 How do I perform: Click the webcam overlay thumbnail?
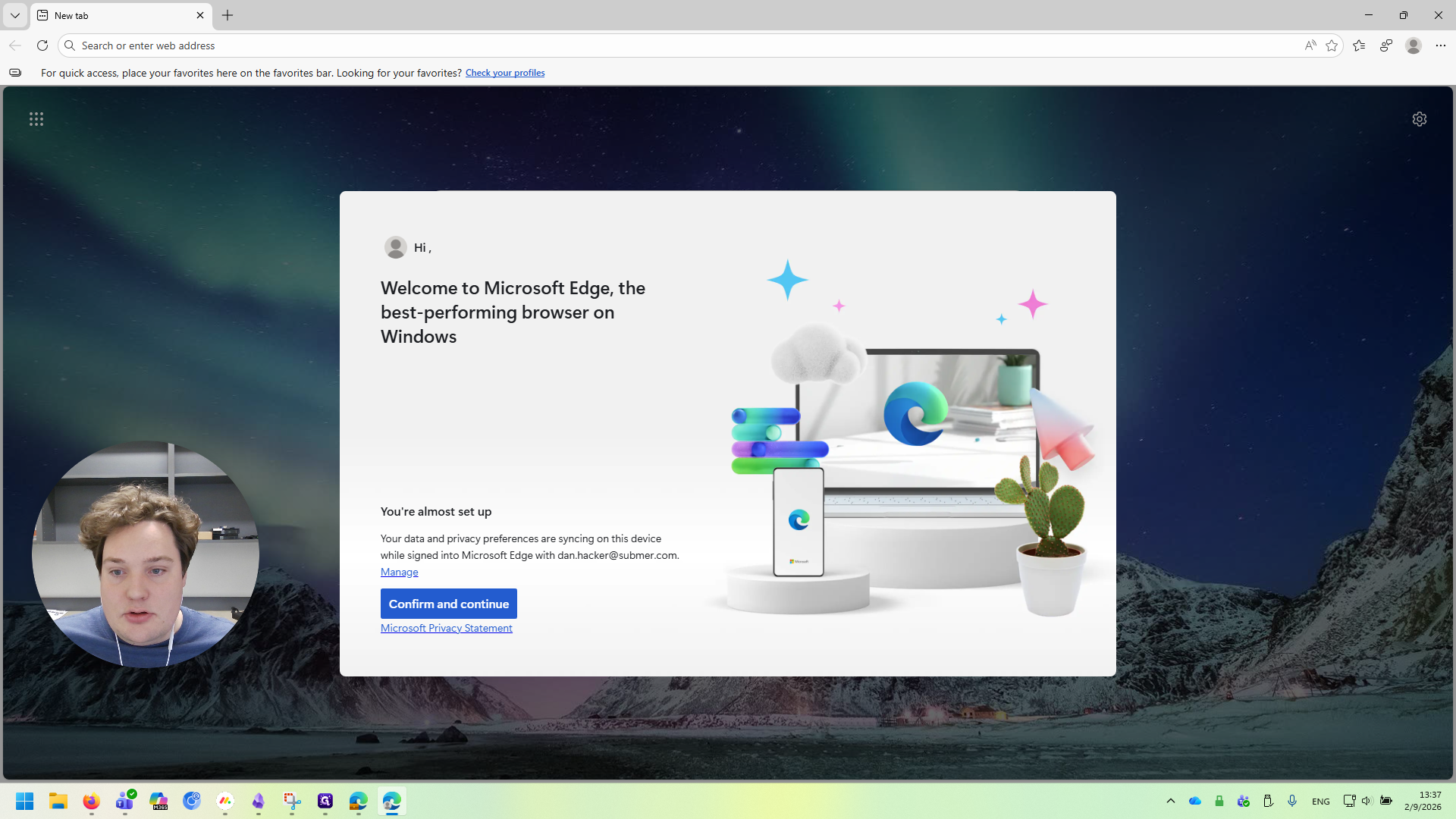click(x=146, y=554)
